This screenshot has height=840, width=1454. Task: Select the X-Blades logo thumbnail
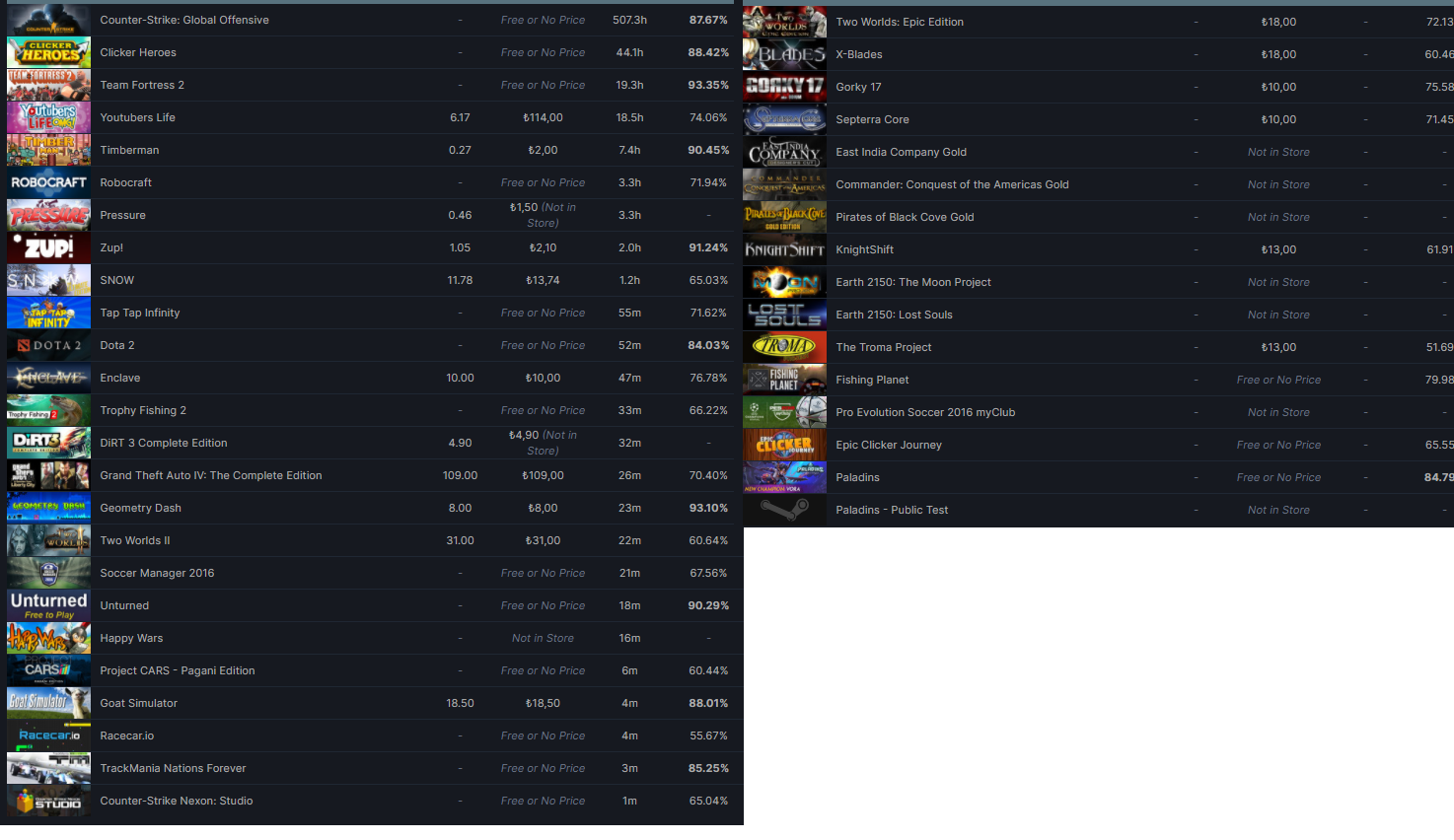[x=784, y=54]
